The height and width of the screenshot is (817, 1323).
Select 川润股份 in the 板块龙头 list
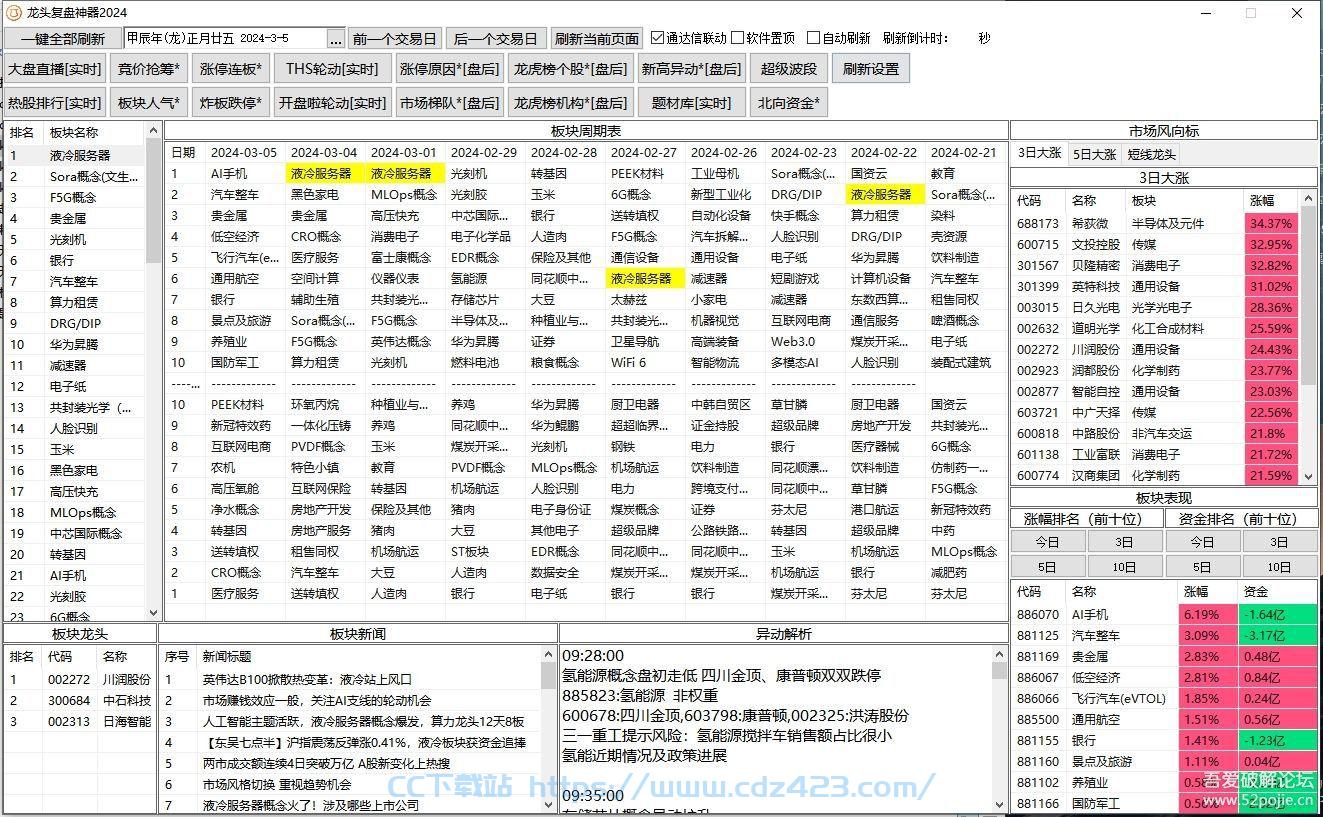pos(80,679)
